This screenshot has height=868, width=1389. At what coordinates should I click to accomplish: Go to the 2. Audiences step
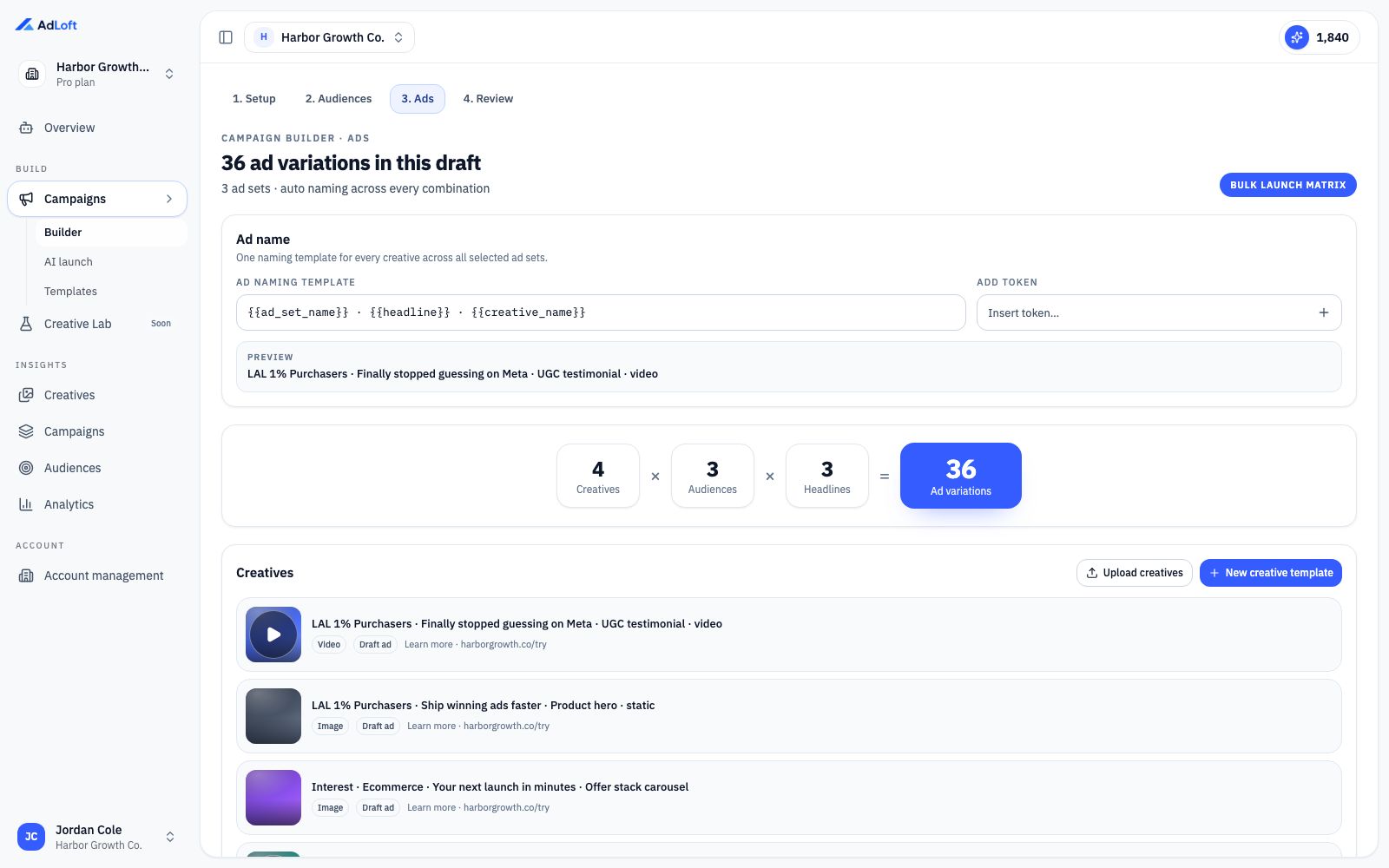coord(339,99)
